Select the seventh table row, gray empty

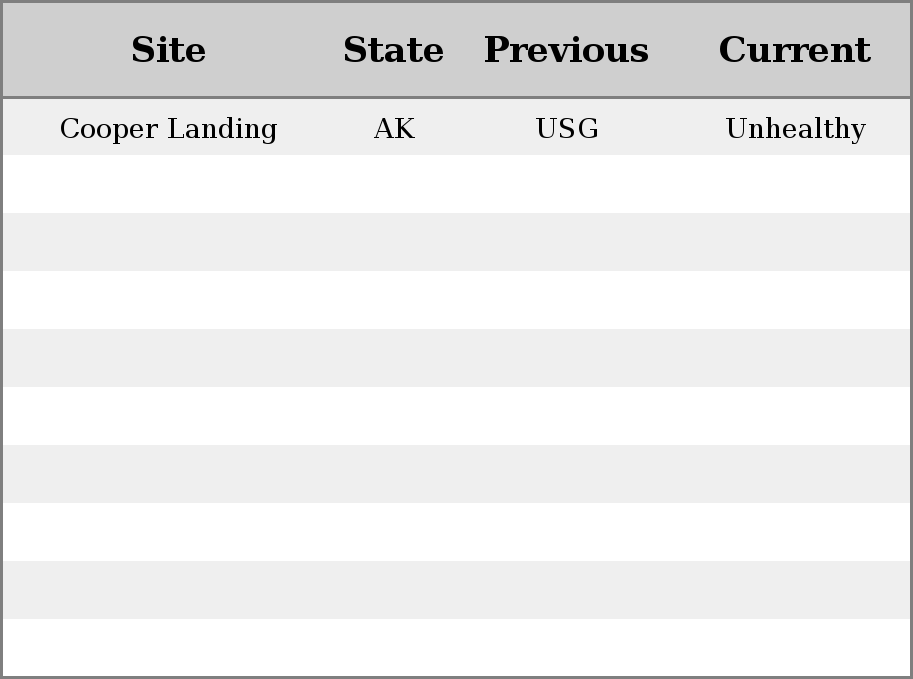[456, 473]
